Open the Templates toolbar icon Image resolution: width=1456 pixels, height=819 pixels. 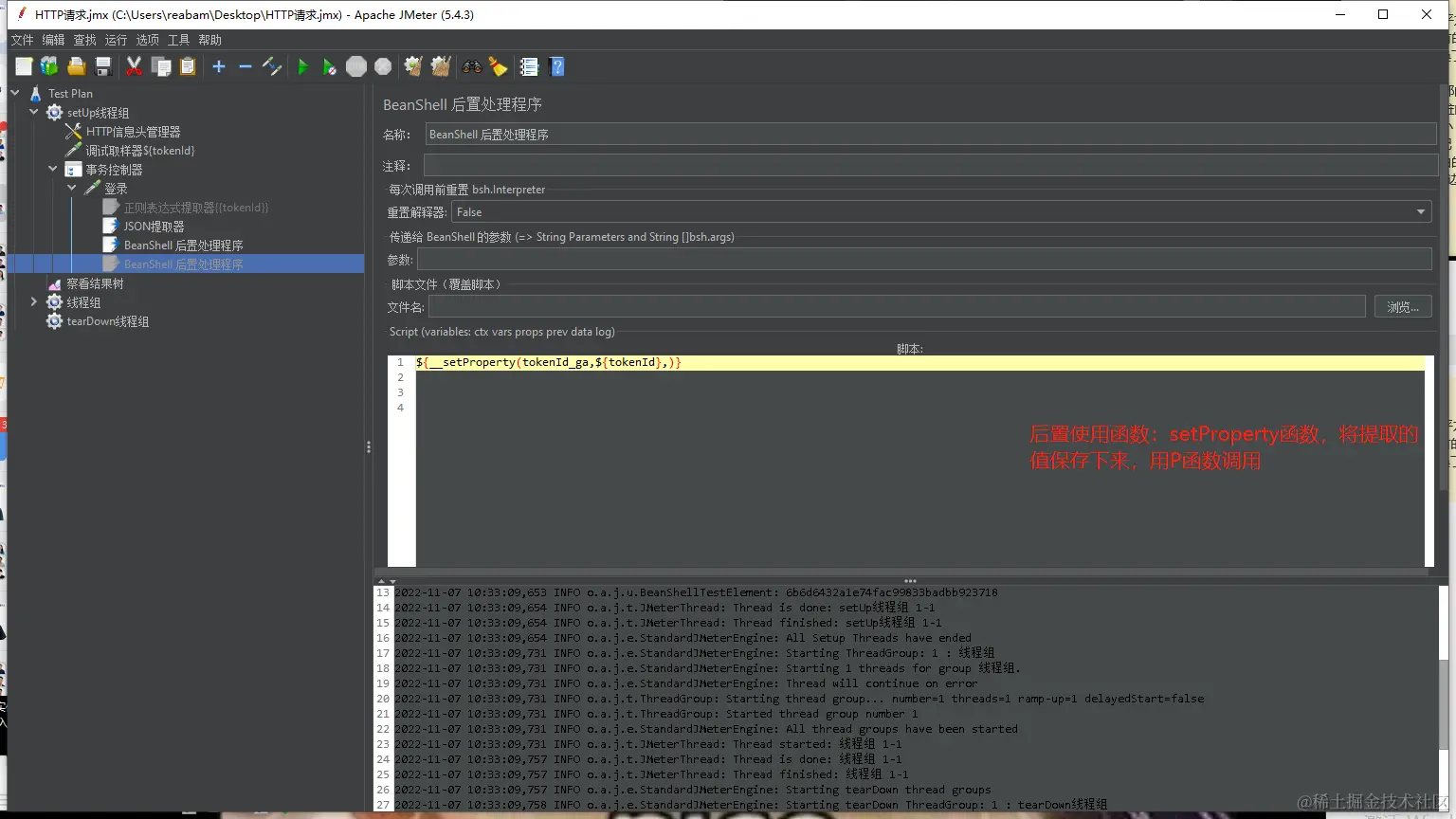tap(49, 66)
